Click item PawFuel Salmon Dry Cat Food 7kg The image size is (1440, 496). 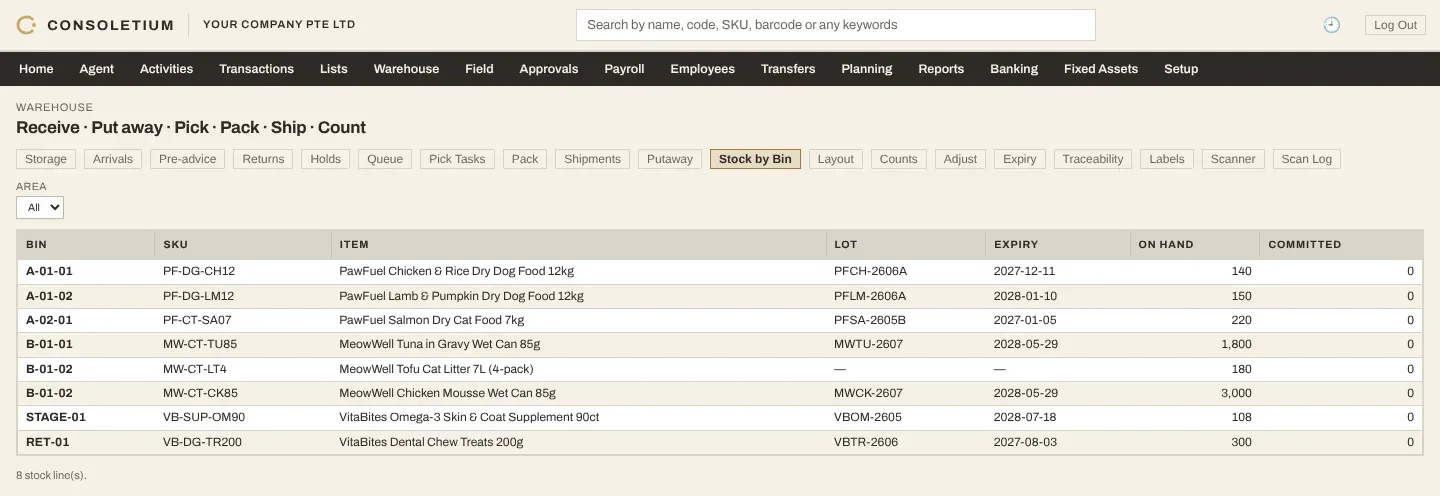coord(432,320)
